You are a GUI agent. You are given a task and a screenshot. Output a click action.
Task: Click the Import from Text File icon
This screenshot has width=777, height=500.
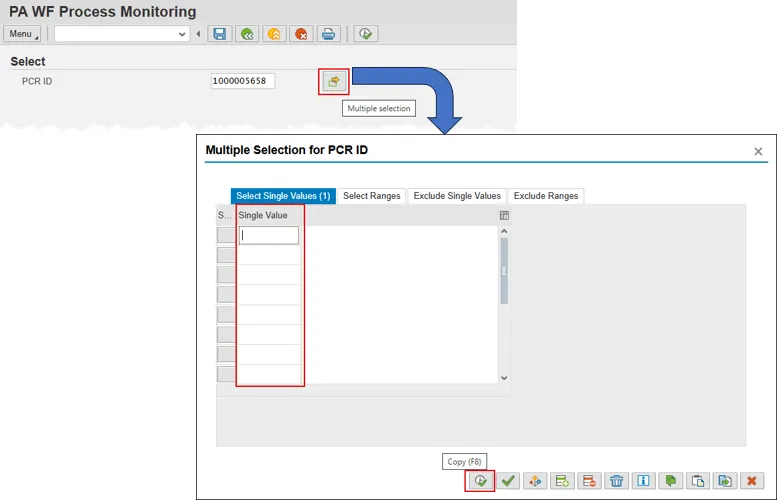[x=724, y=481]
